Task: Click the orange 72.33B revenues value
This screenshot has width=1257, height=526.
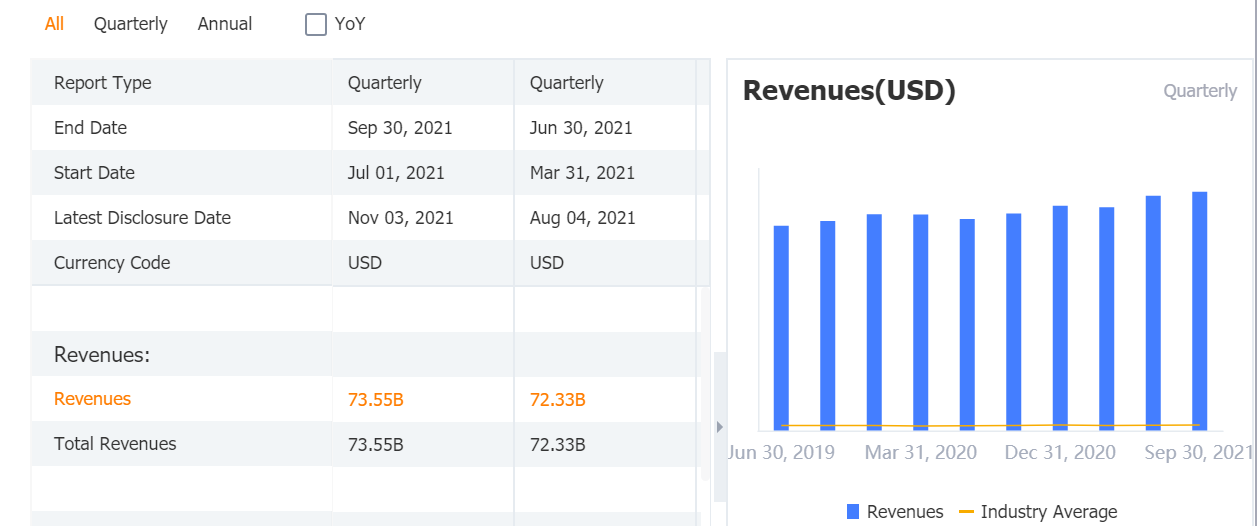Action: (558, 400)
